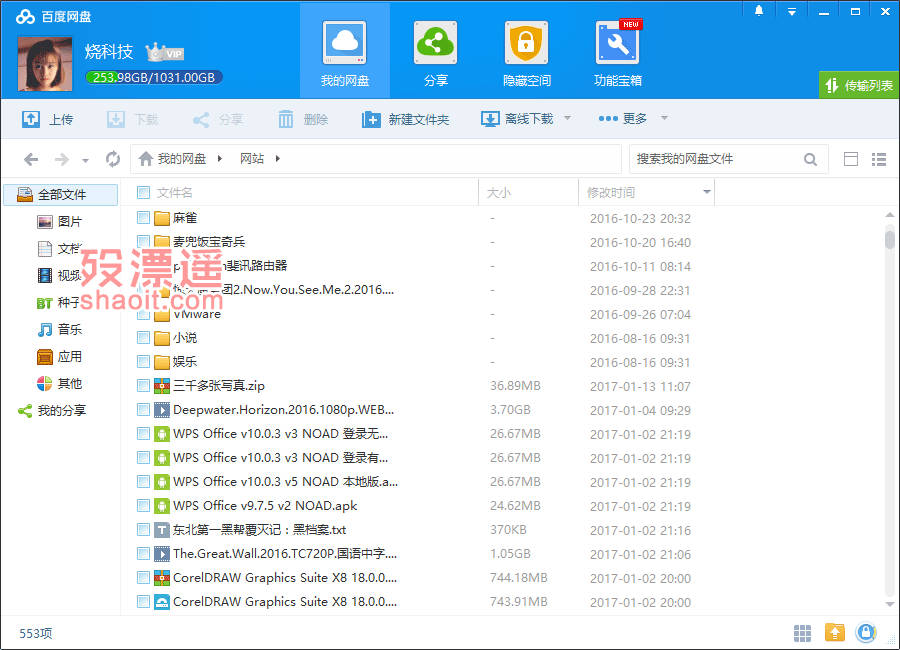Image resolution: width=900 pixels, height=650 pixels.
Task: Click the 离线下载 button
Action: coord(517,119)
